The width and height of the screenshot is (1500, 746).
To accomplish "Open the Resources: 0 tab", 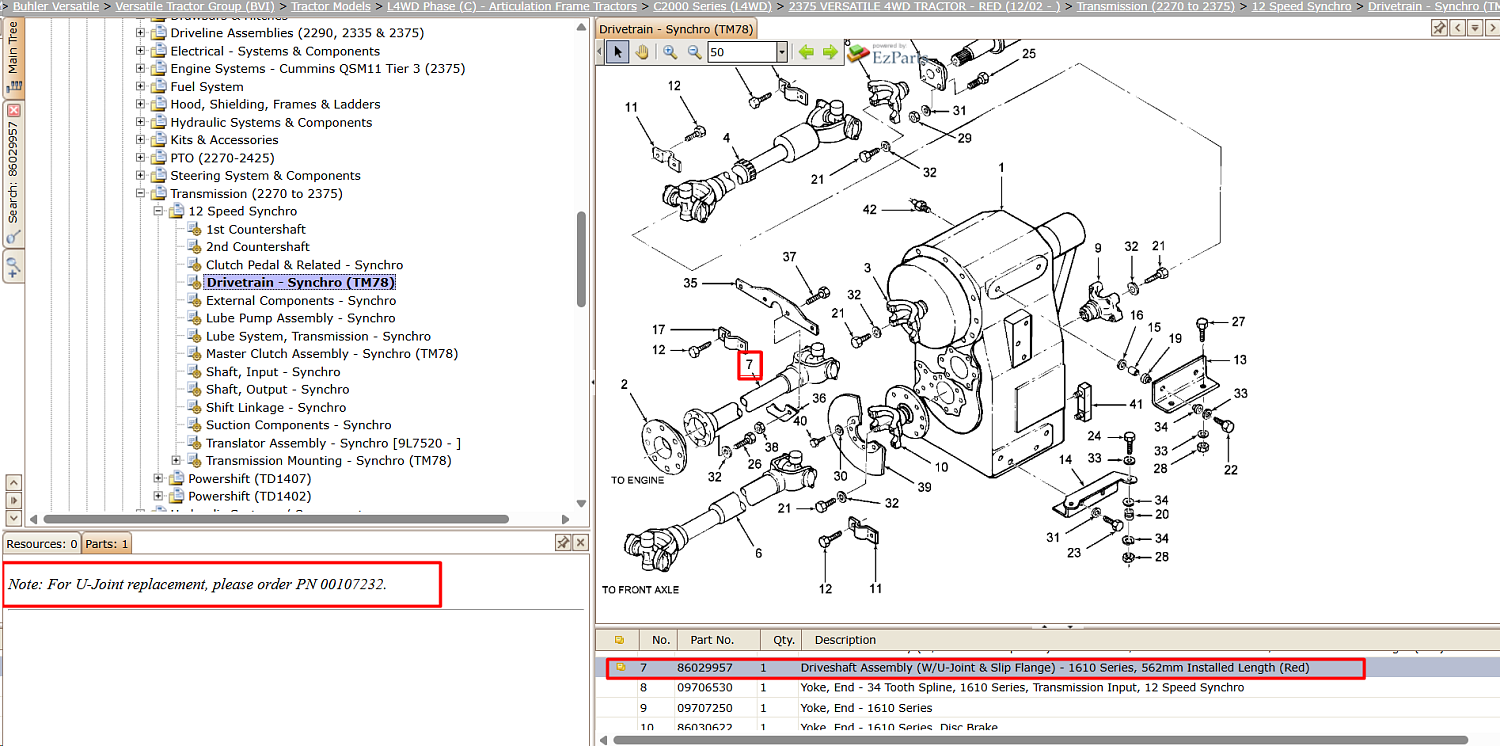I will [x=41, y=544].
